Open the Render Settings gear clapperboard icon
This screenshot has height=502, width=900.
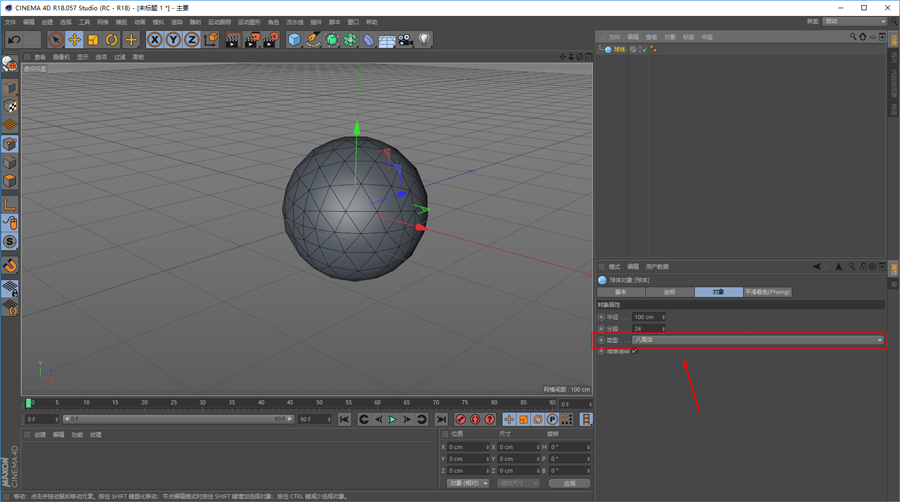click(x=271, y=40)
